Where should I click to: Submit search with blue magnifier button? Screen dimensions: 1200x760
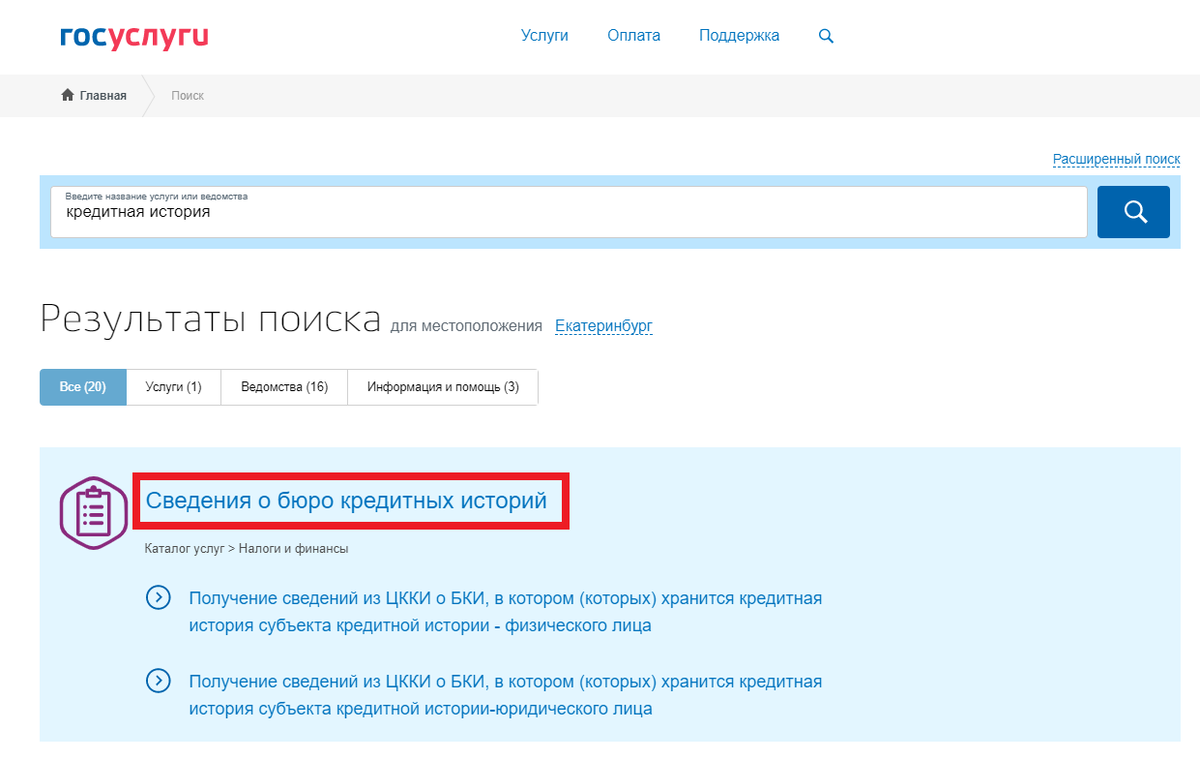click(1133, 212)
